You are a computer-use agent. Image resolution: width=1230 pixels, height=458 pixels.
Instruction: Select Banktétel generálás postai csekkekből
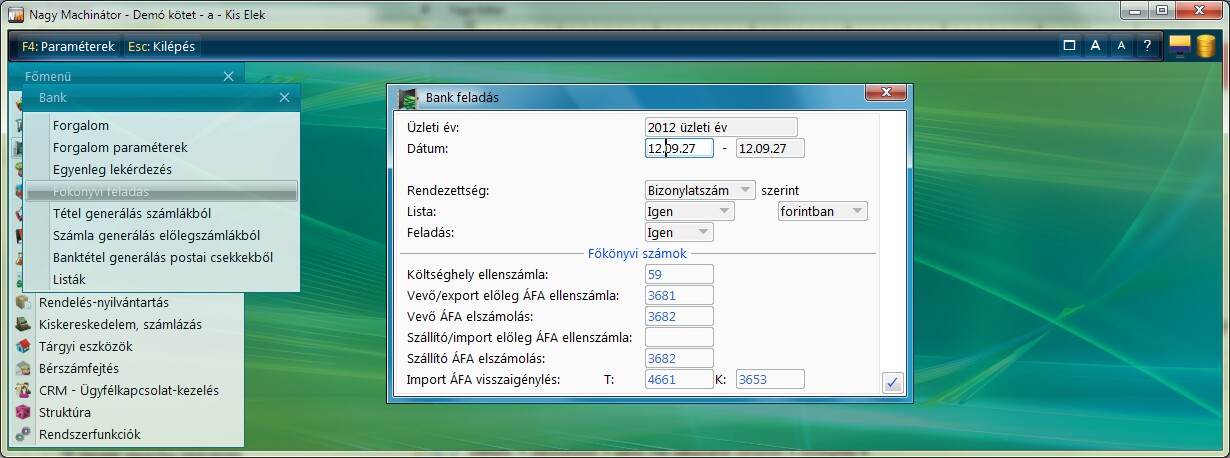pos(162,257)
